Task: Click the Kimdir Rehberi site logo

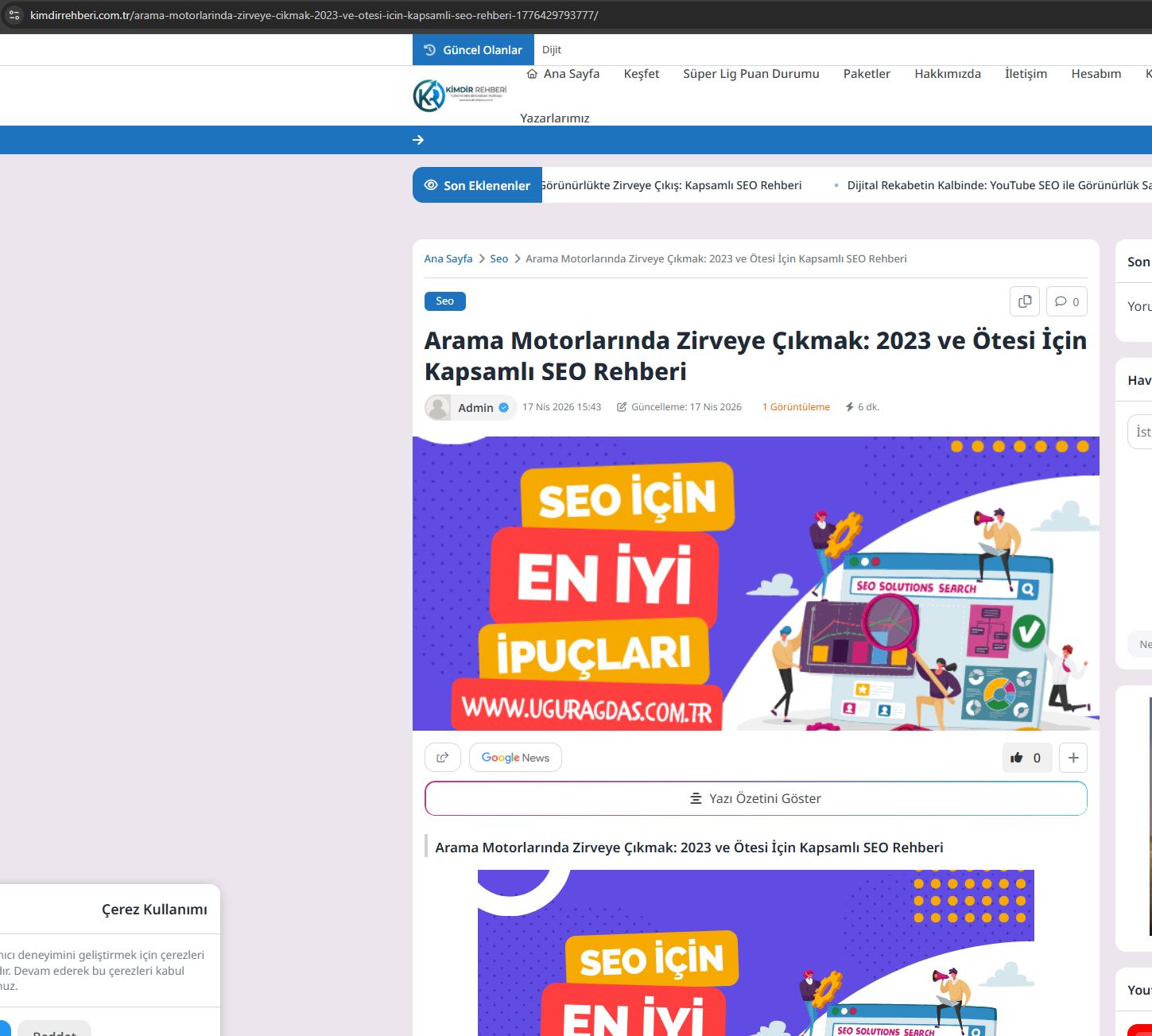Action: point(460,95)
